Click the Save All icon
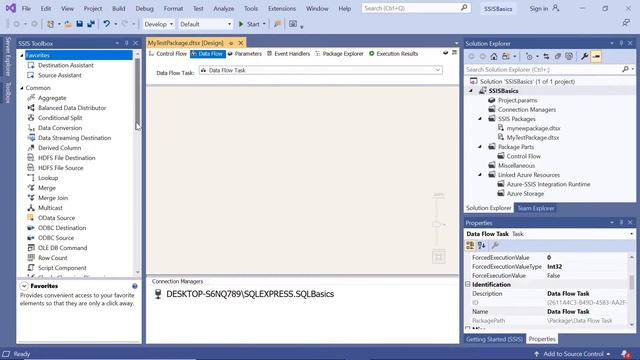This screenshot has width=640, height=360. pyautogui.click(x=91, y=24)
